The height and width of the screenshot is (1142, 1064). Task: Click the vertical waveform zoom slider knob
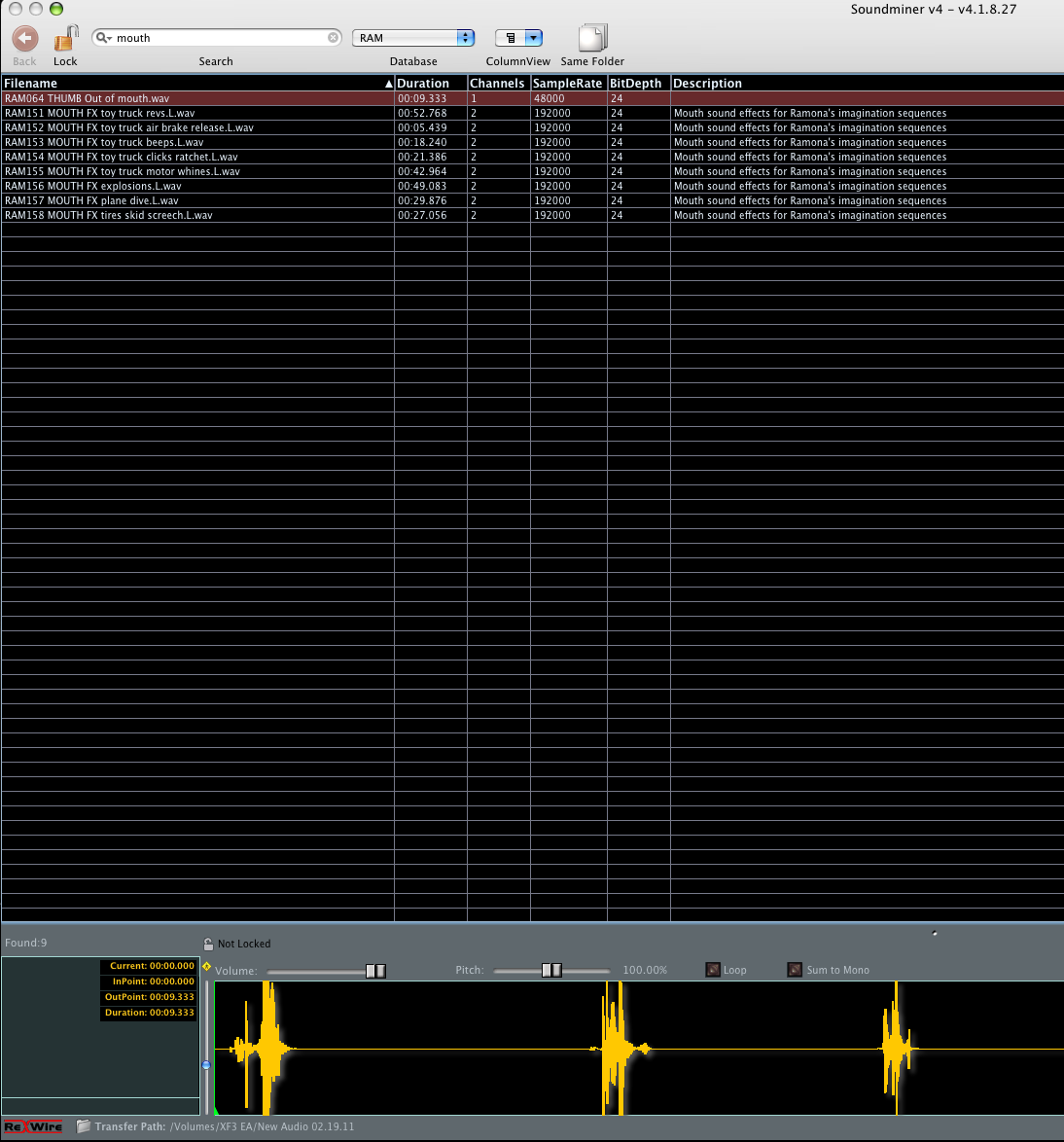click(x=206, y=1065)
